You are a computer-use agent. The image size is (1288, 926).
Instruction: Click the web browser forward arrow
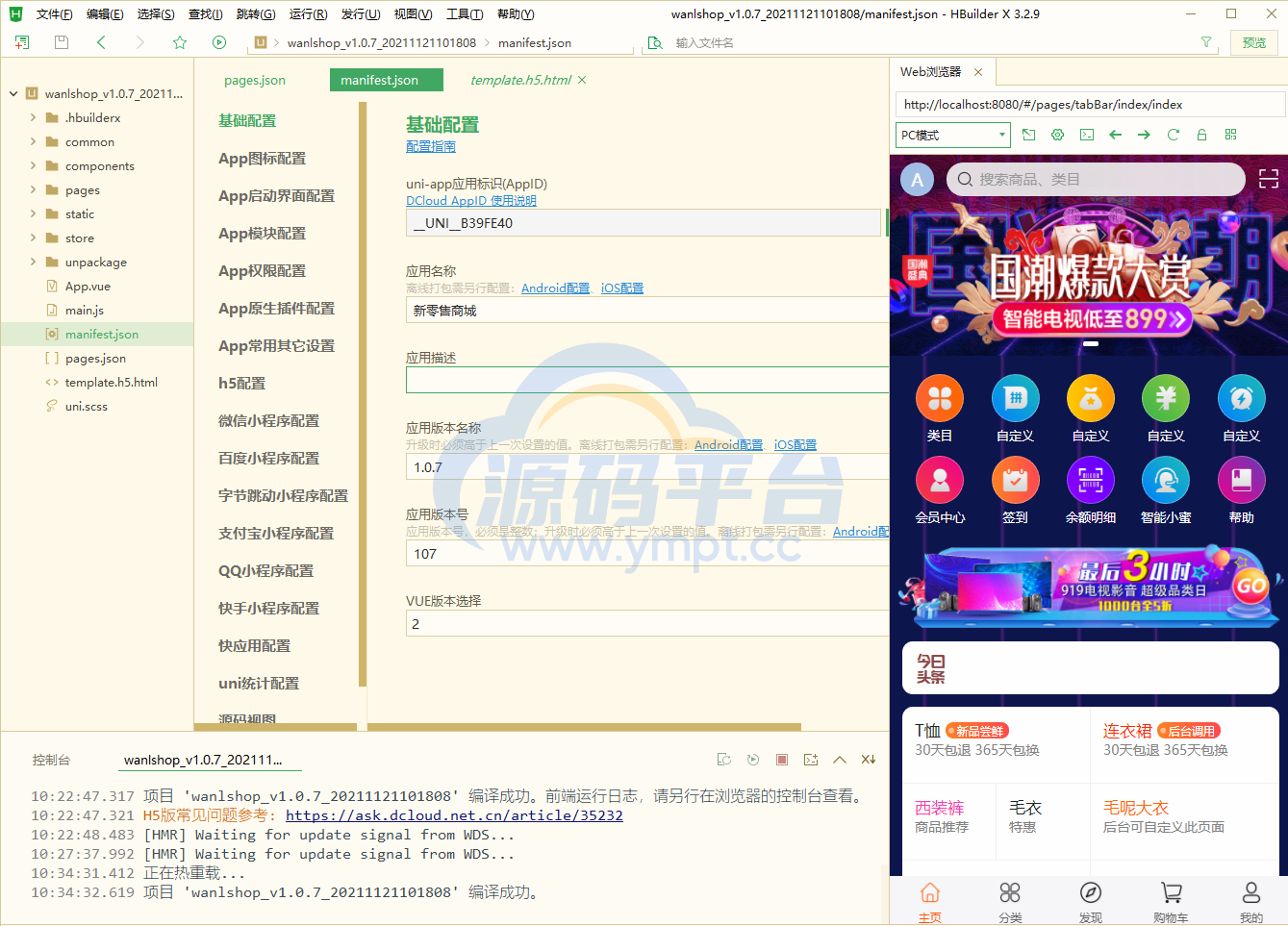1144,135
